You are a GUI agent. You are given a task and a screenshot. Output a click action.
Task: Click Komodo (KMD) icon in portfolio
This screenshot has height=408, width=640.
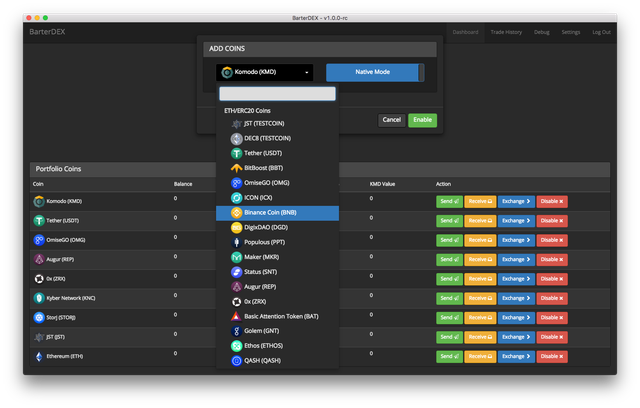(39, 202)
